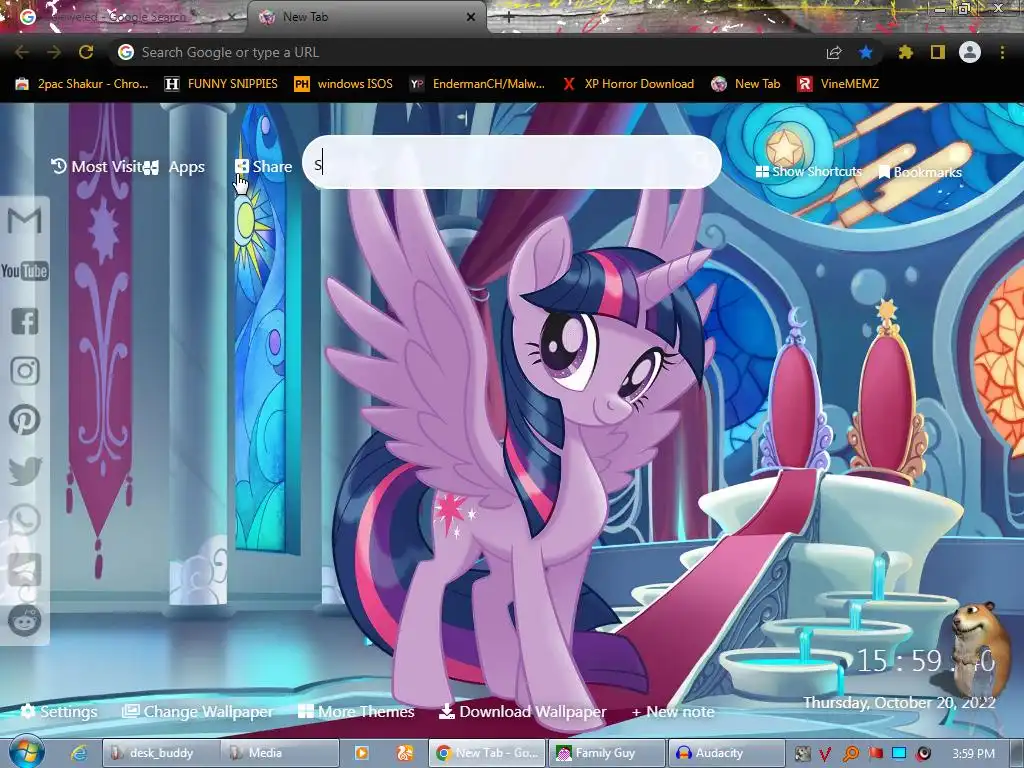Click the page search box
The width and height of the screenshot is (1024, 768).
(512, 162)
